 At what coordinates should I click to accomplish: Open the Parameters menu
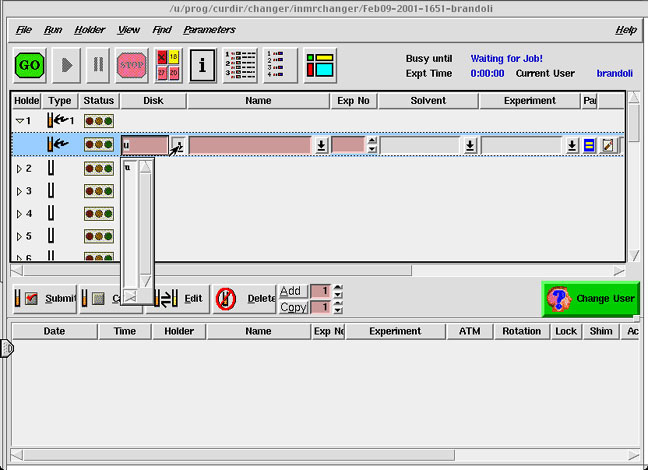click(209, 30)
